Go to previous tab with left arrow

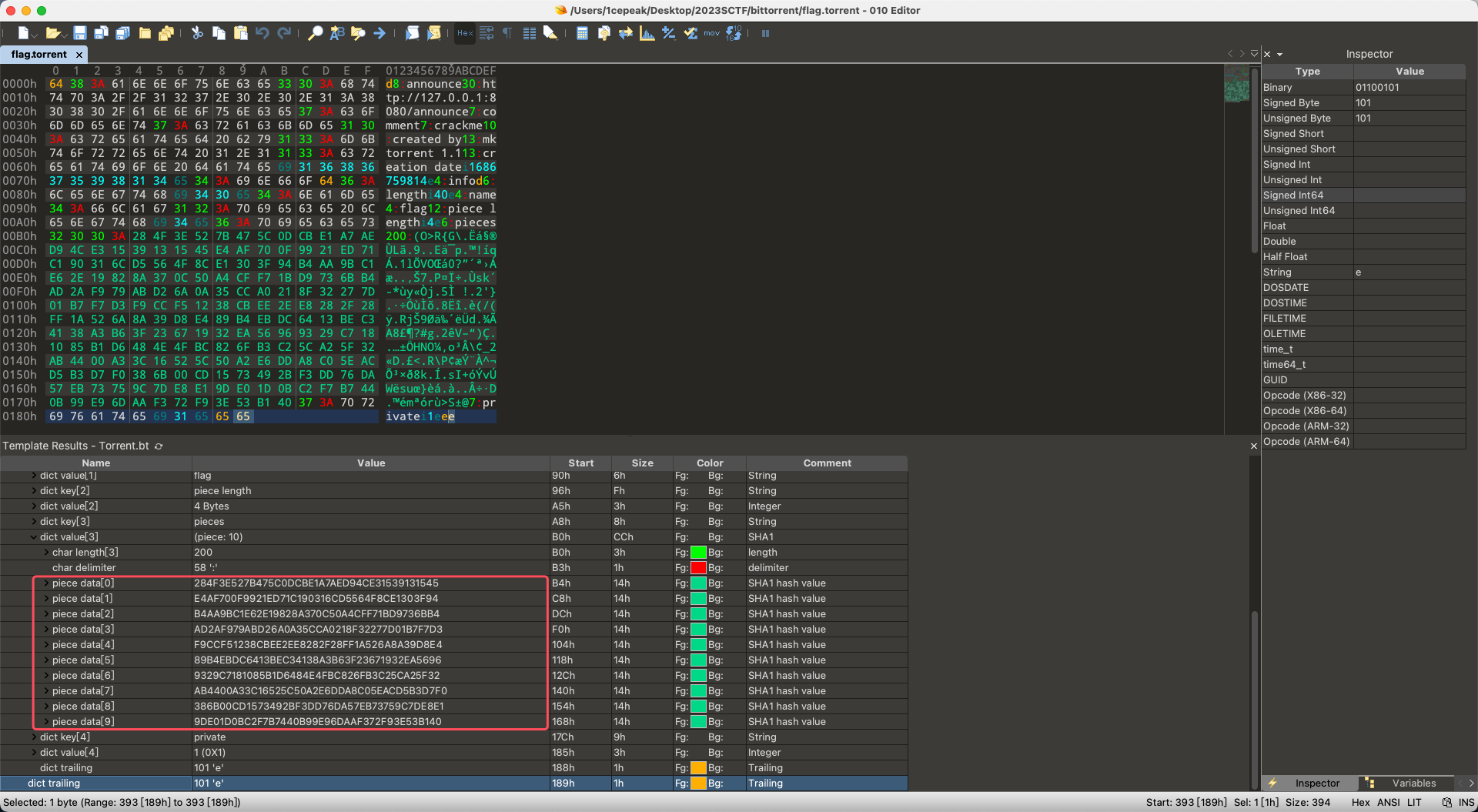(x=1230, y=53)
